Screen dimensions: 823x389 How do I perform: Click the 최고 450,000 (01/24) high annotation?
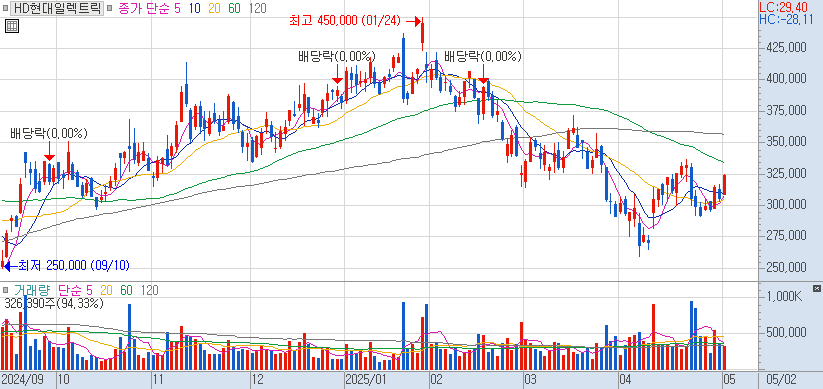(x=345, y=21)
